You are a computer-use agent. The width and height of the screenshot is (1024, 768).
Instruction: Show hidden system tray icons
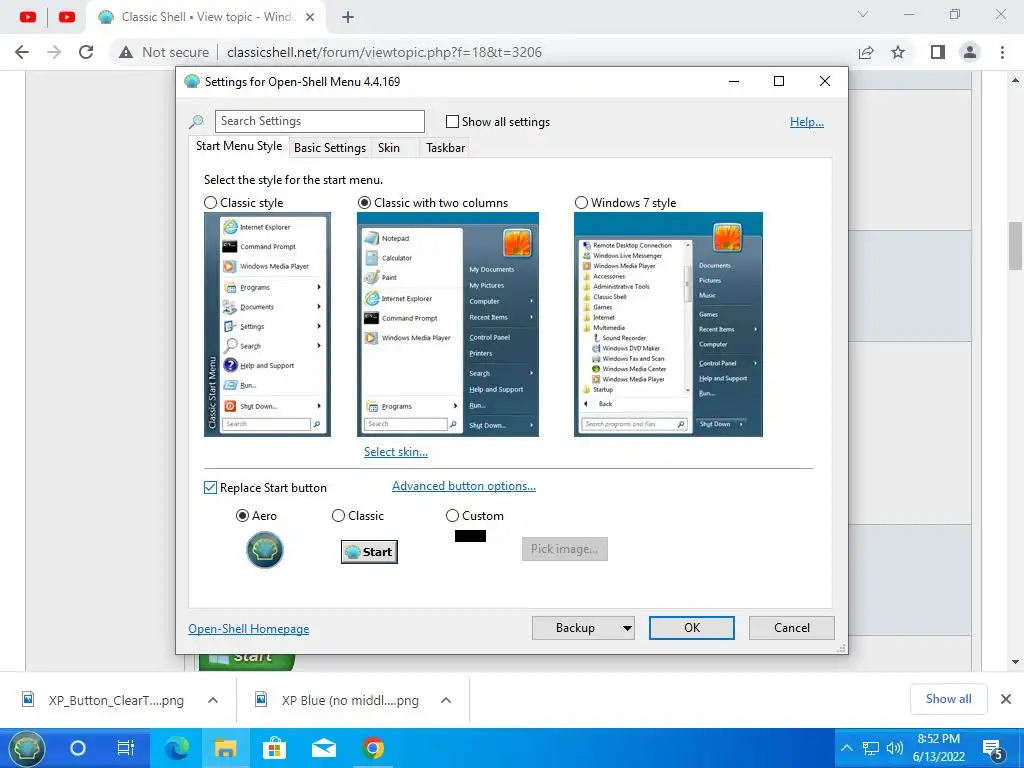(x=846, y=748)
